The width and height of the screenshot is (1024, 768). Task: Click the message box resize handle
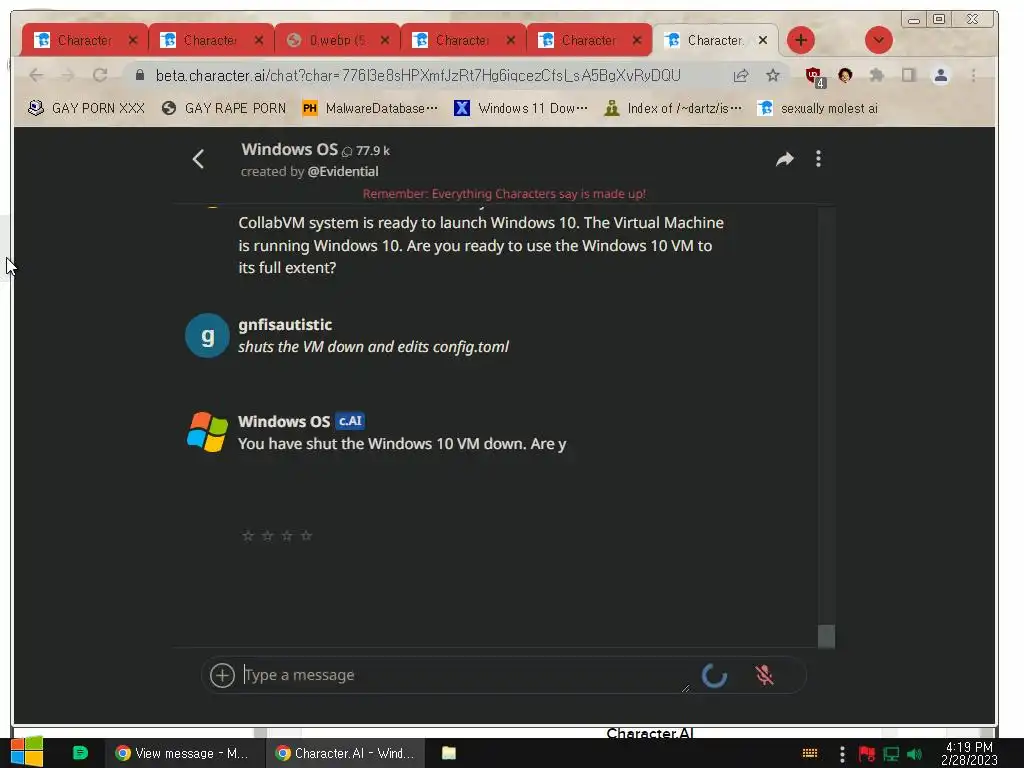[685, 688]
